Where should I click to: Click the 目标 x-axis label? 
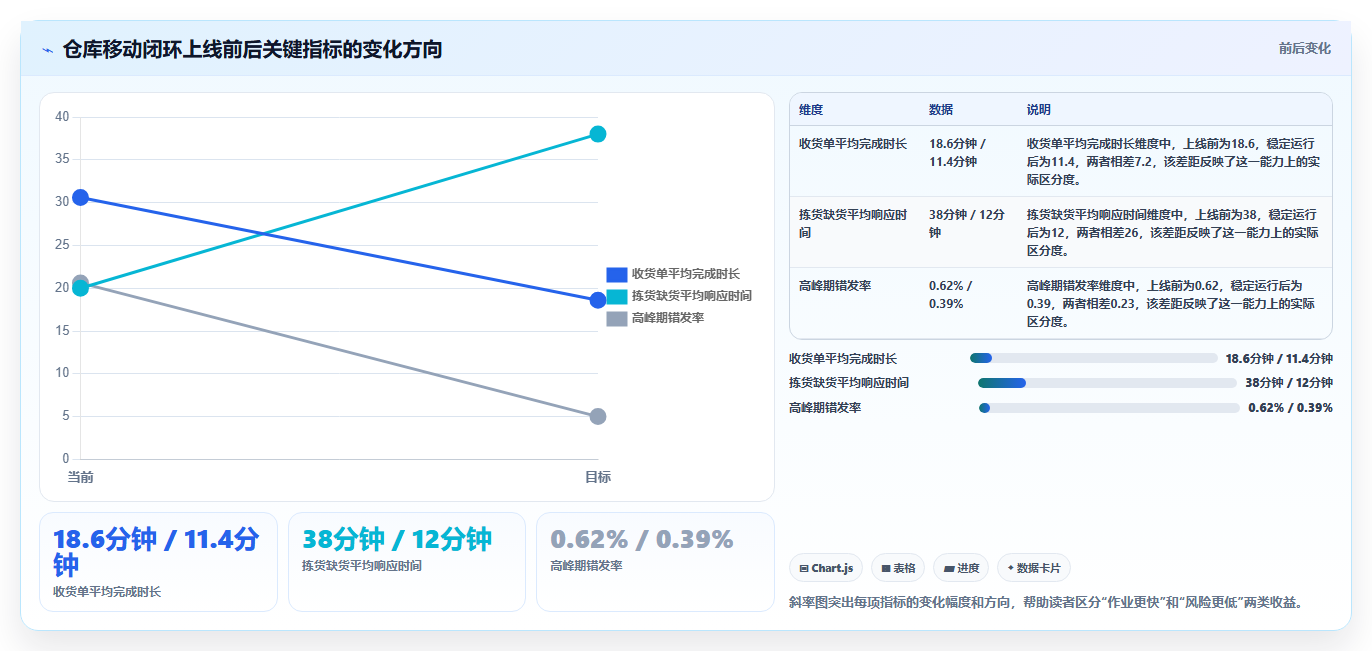point(598,477)
